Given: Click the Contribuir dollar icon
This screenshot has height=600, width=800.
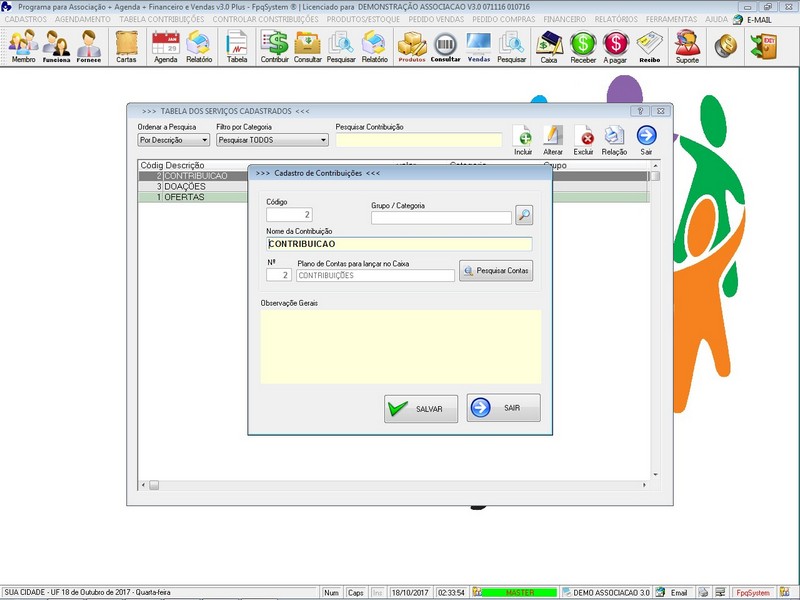Looking at the screenshot, I should pos(274,46).
